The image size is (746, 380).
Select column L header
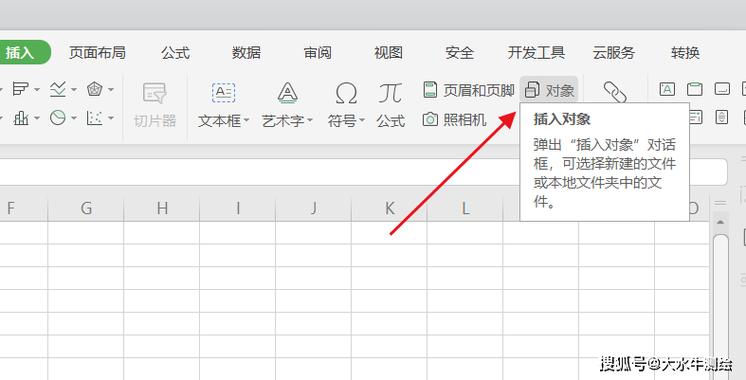coord(465,208)
